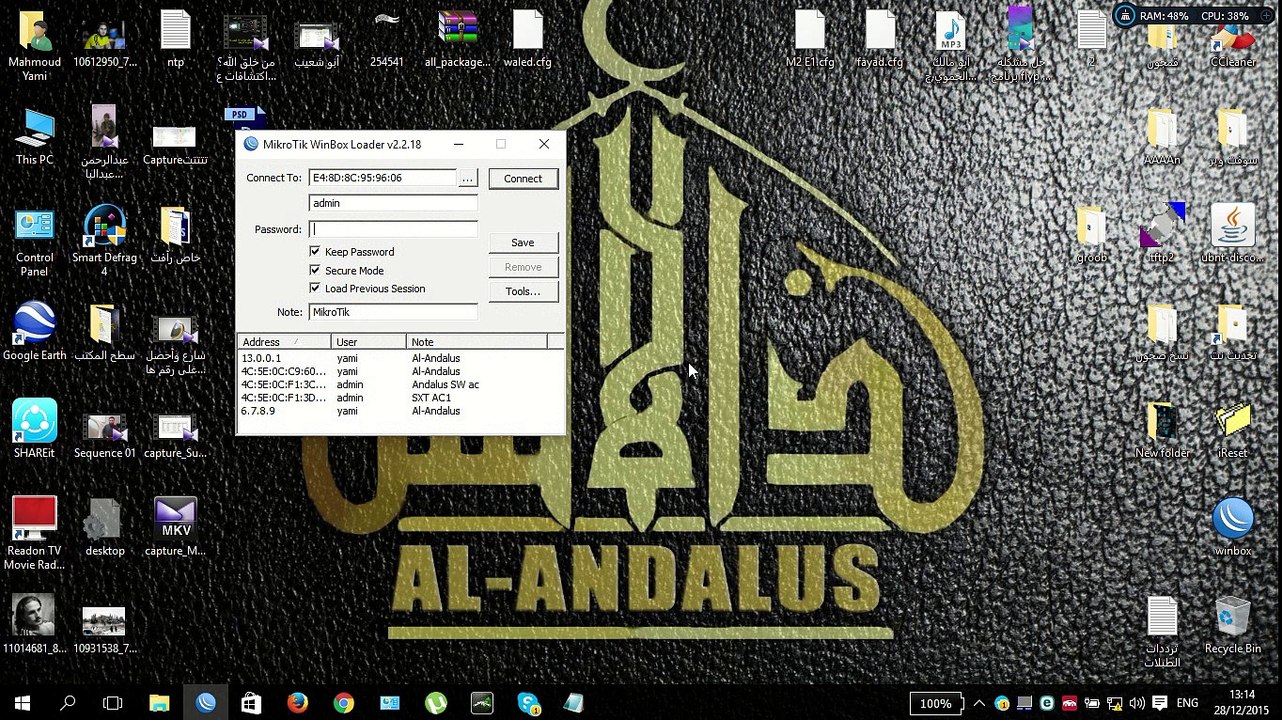Switch to WinBox taskbar button
1282x720 pixels.
(x=206, y=703)
